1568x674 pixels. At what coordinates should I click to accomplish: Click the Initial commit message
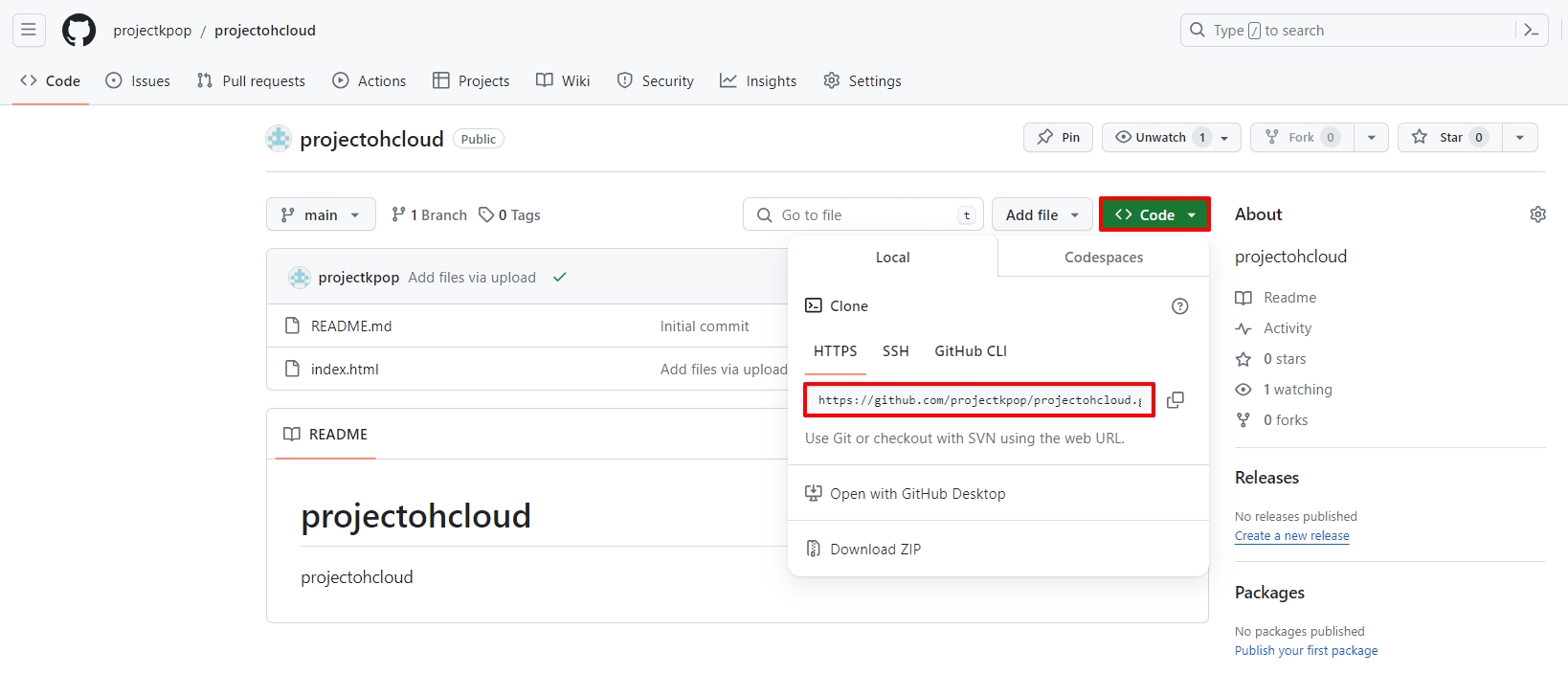tap(705, 326)
